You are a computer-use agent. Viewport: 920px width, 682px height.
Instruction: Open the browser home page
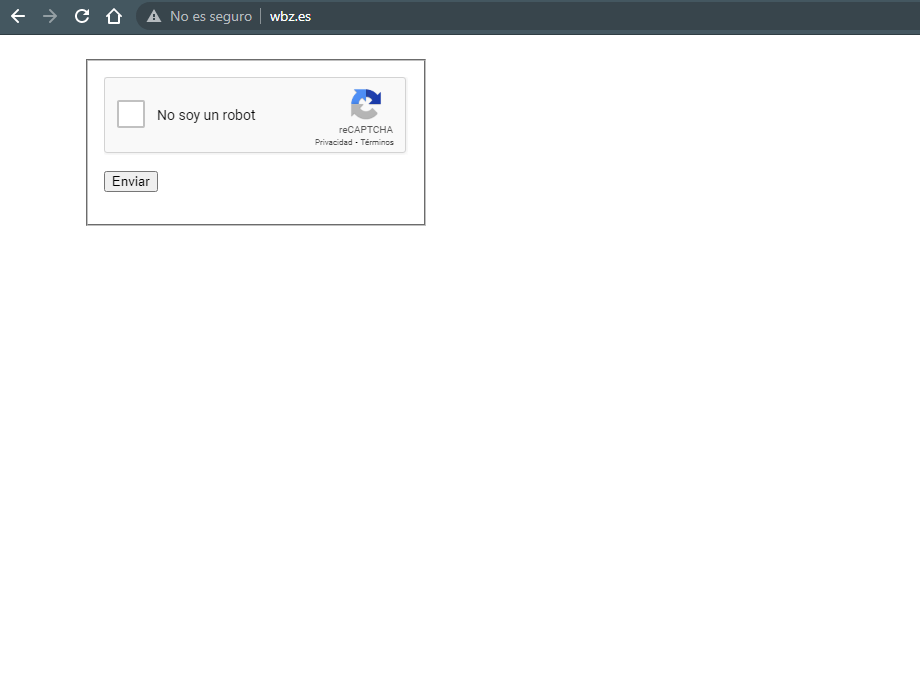114,16
